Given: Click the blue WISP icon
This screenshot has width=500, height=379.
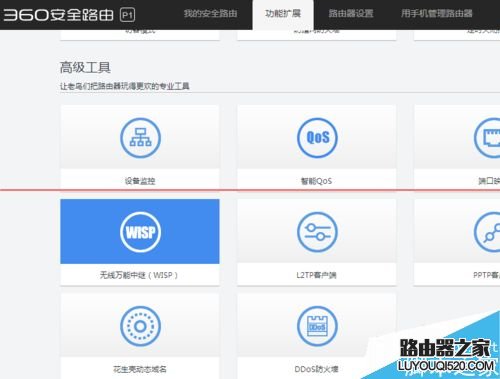Looking at the screenshot, I should 140,232.
